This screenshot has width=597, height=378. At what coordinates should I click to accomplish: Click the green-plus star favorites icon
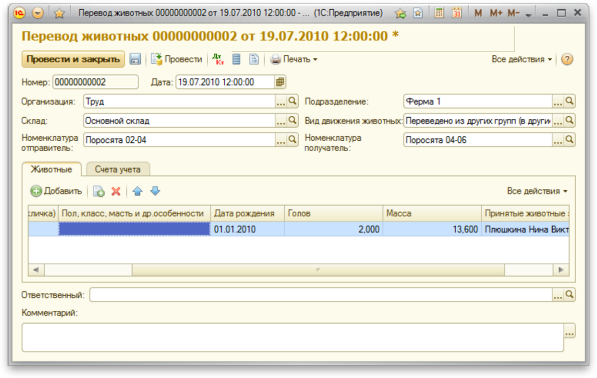point(400,13)
